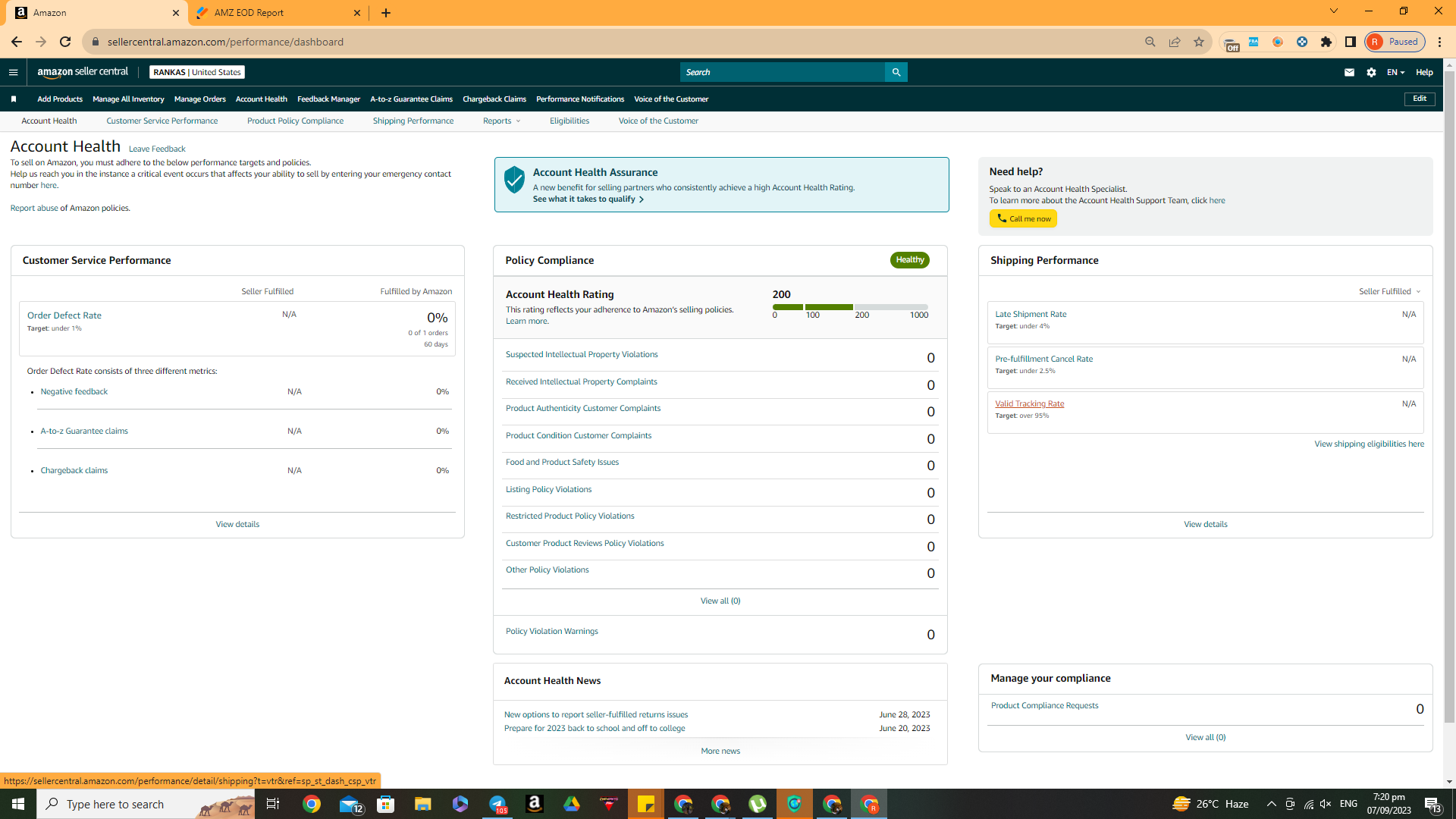Open the Late Shipment Rate link
1456x819 pixels.
pyautogui.click(x=1031, y=314)
